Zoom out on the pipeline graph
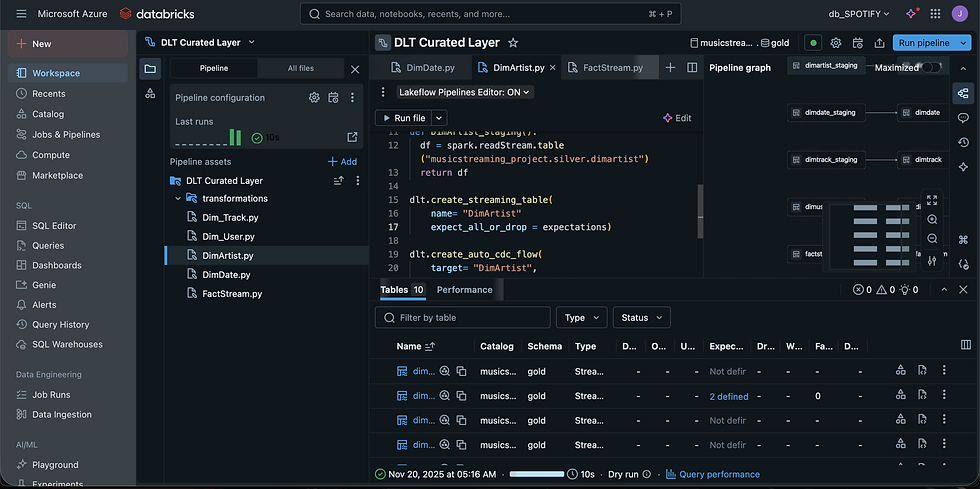Screen dimensions: 980x489 (x=932, y=239)
